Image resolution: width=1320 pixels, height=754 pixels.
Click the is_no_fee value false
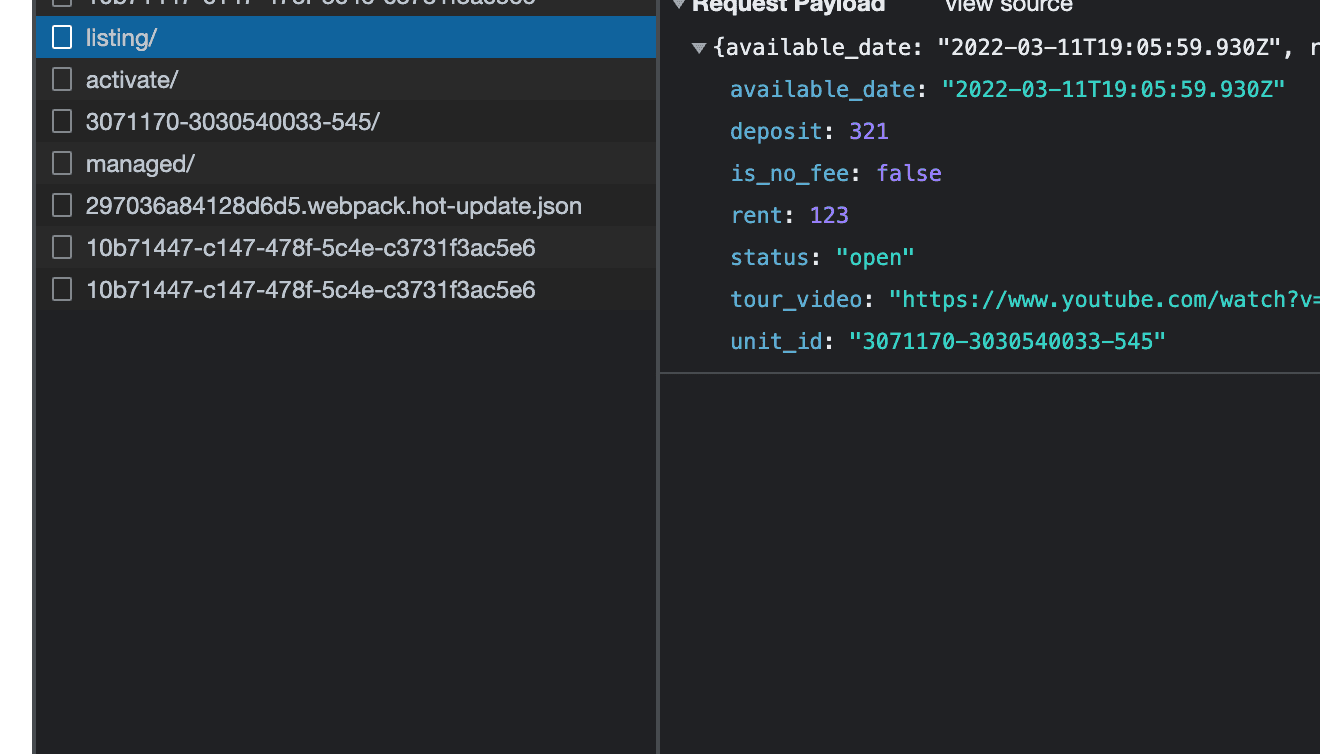click(x=909, y=173)
